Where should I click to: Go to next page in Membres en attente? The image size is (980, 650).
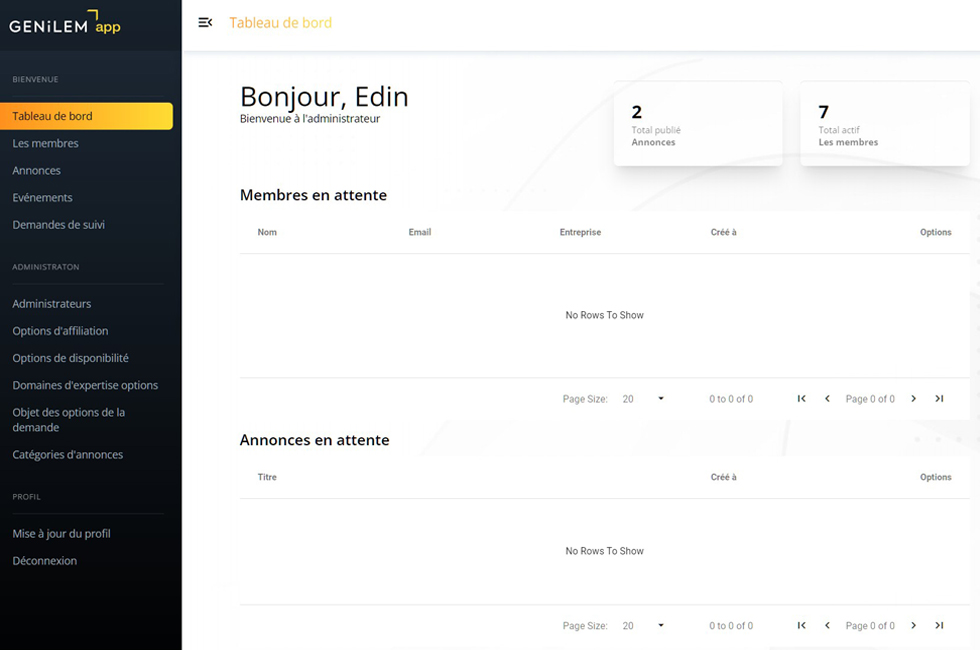point(913,399)
